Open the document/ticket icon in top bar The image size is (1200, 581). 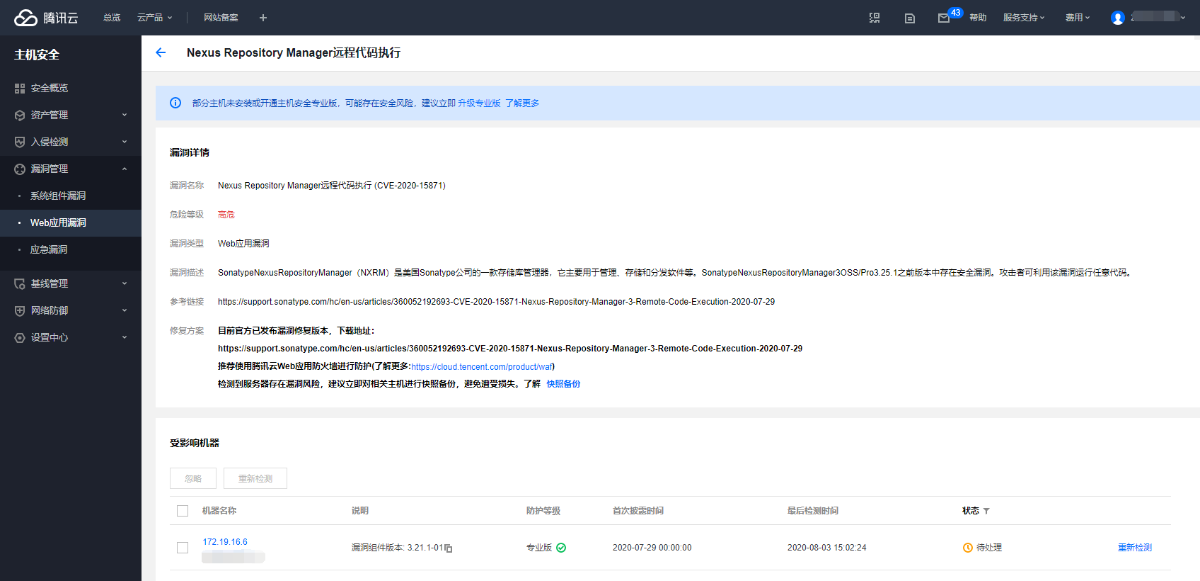(909, 17)
